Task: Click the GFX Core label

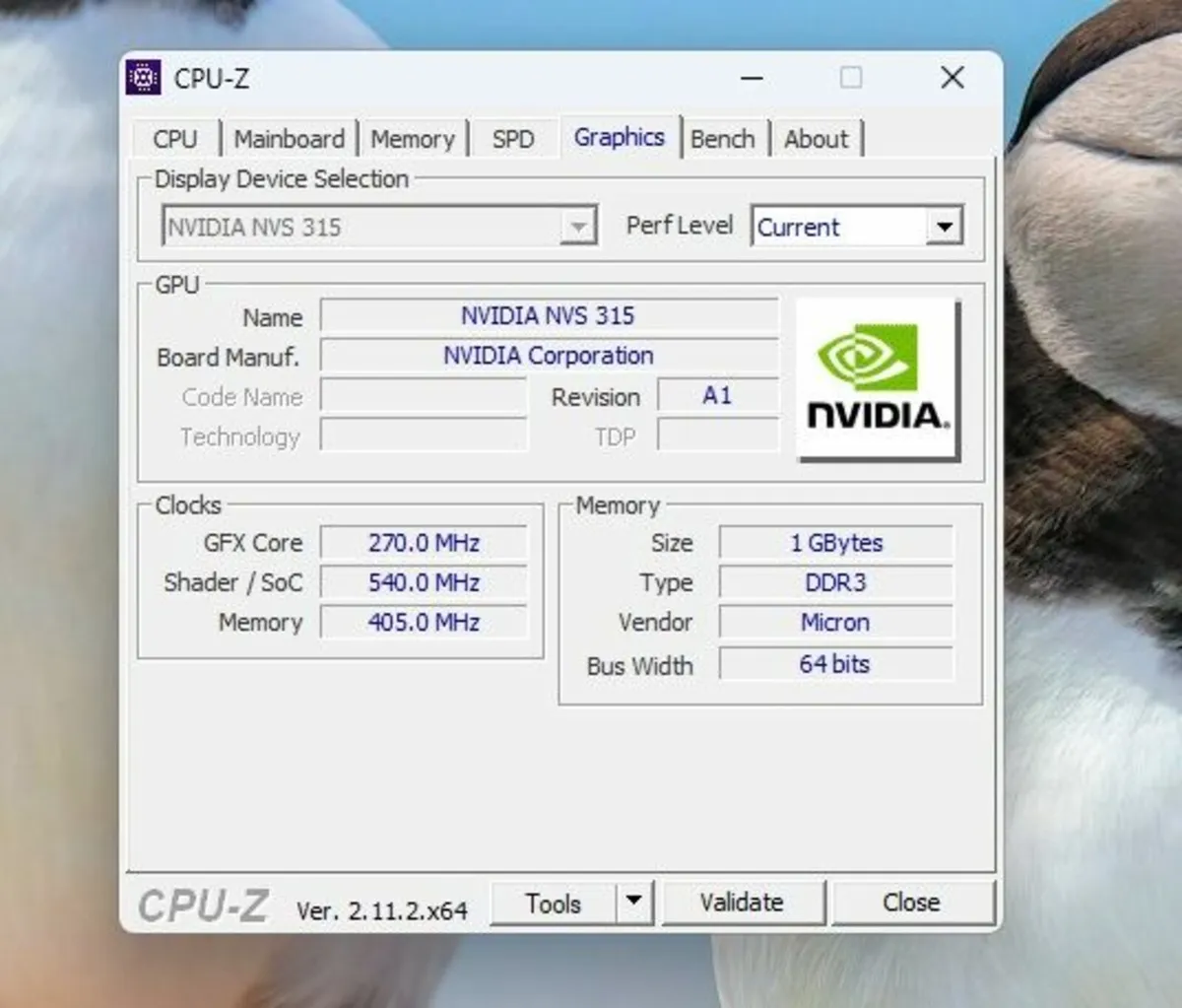Action: point(253,543)
